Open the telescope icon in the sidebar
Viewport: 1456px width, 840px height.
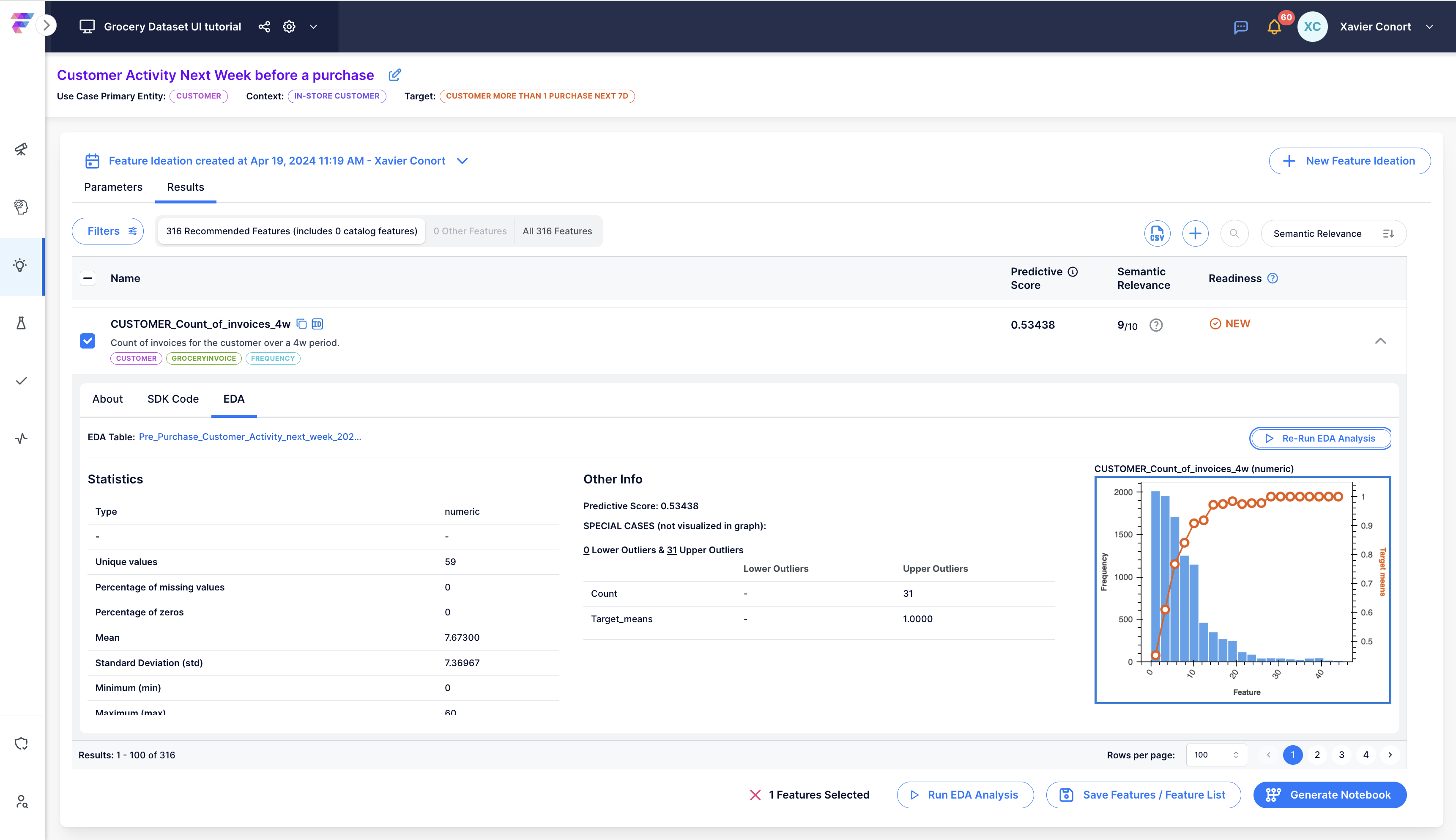coord(21,149)
